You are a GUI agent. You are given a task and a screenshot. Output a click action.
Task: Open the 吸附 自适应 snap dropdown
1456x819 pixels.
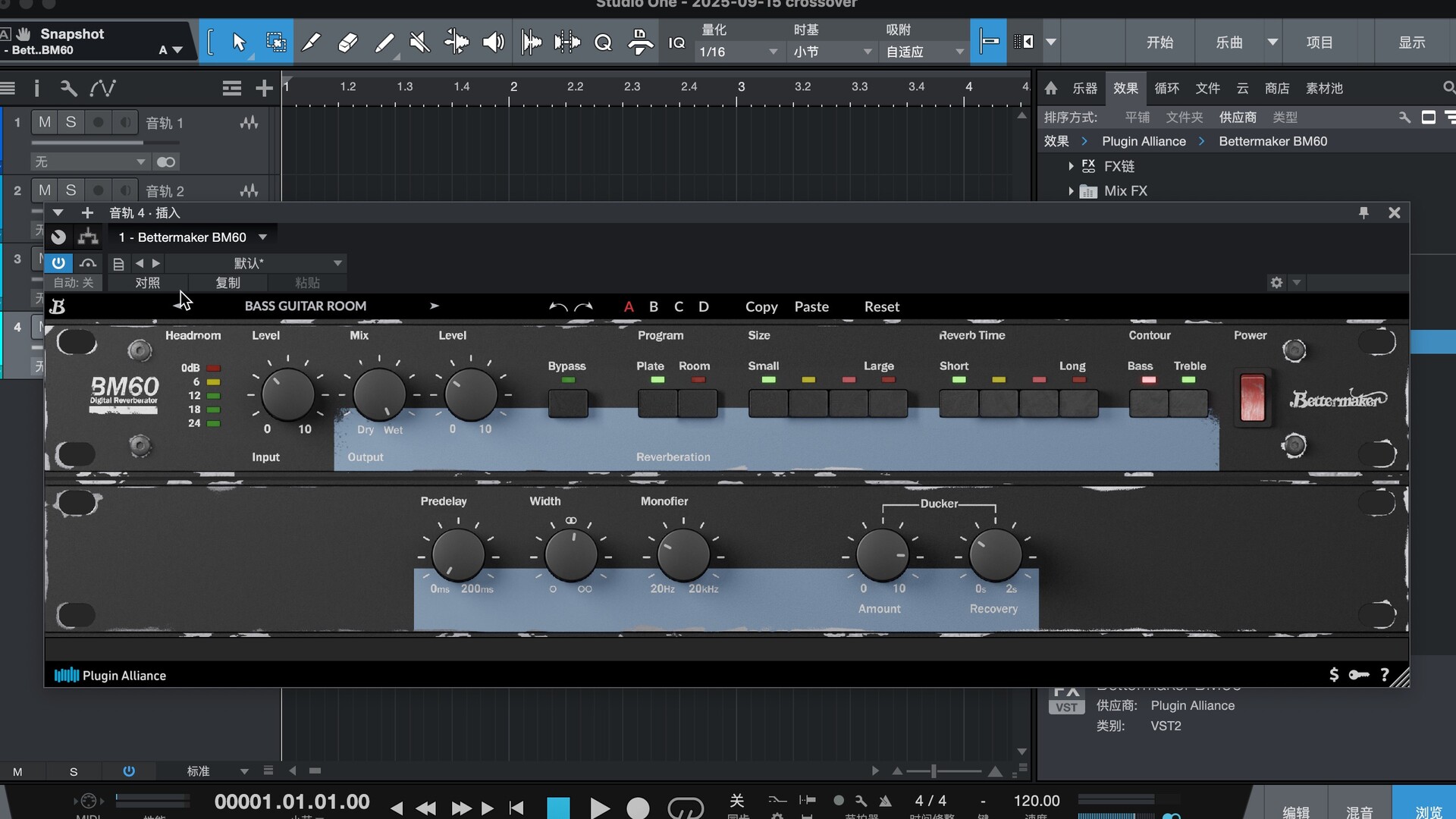coord(925,52)
